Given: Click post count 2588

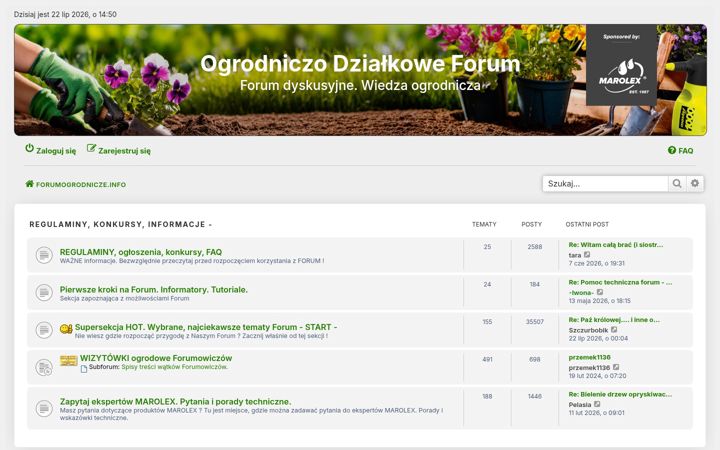Looking at the screenshot, I should 534,247.
